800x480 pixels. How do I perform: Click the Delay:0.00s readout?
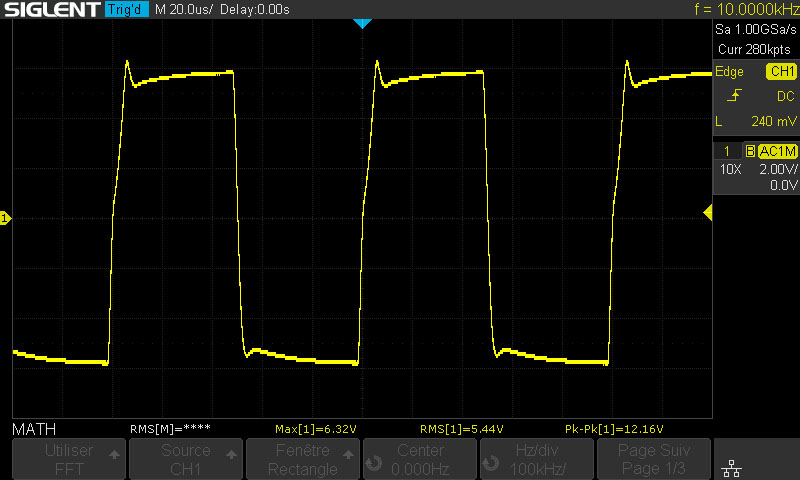[255, 9]
